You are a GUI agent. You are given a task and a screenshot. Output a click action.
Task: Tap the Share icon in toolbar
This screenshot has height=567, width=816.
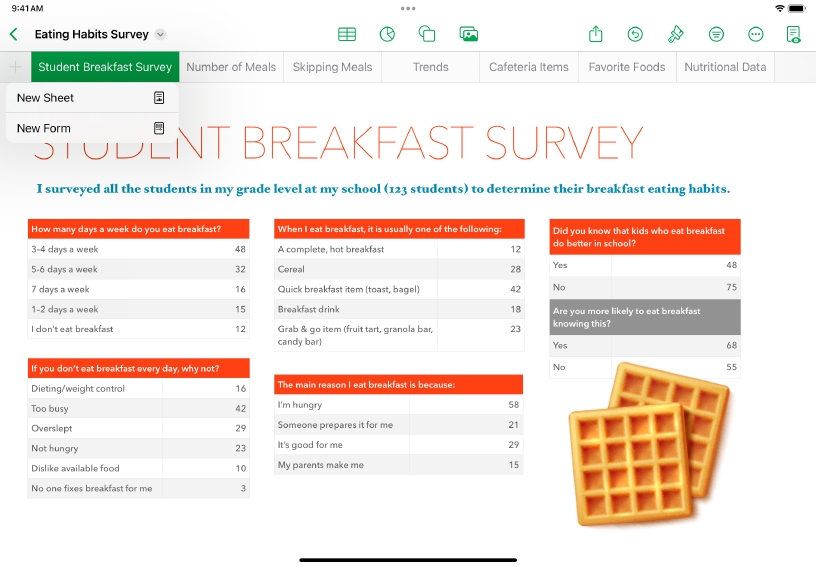point(596,34)
